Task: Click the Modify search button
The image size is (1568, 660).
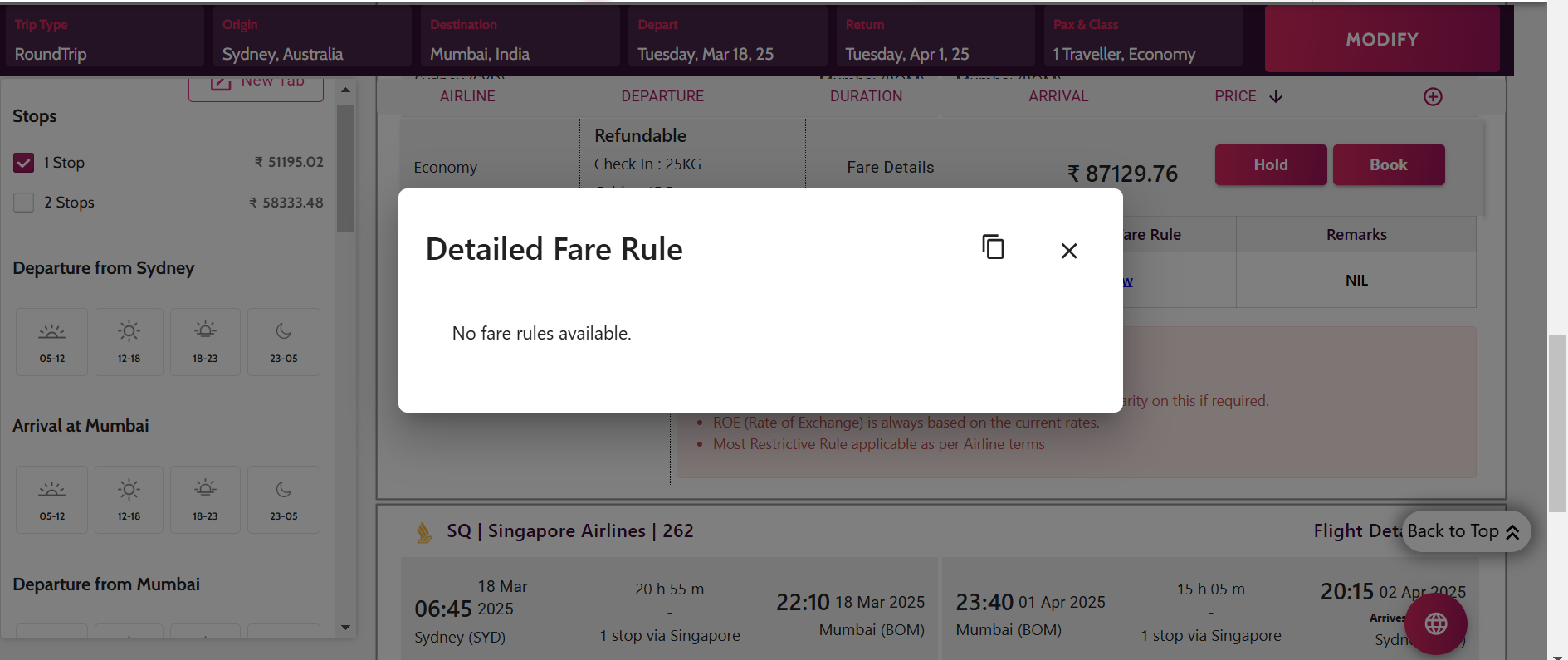Action: [x=1381, y=40]
